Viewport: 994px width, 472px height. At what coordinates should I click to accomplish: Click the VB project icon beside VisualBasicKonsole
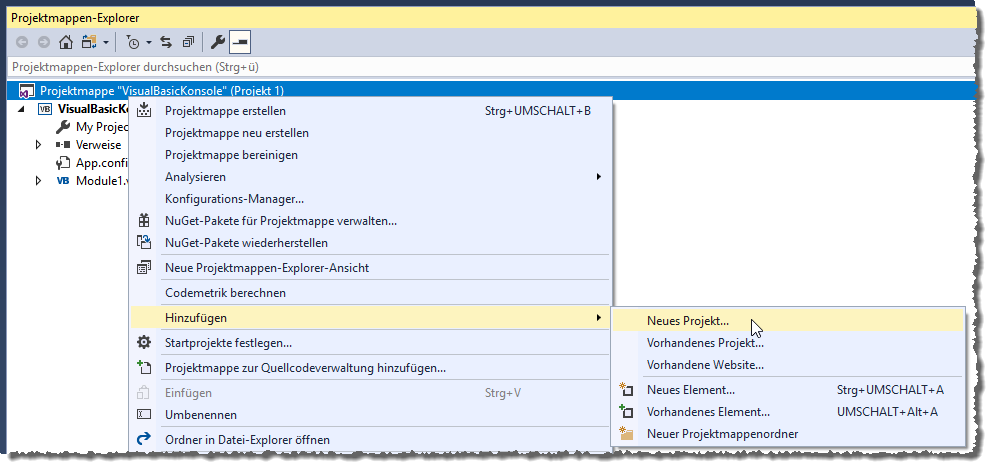[45, 108]
